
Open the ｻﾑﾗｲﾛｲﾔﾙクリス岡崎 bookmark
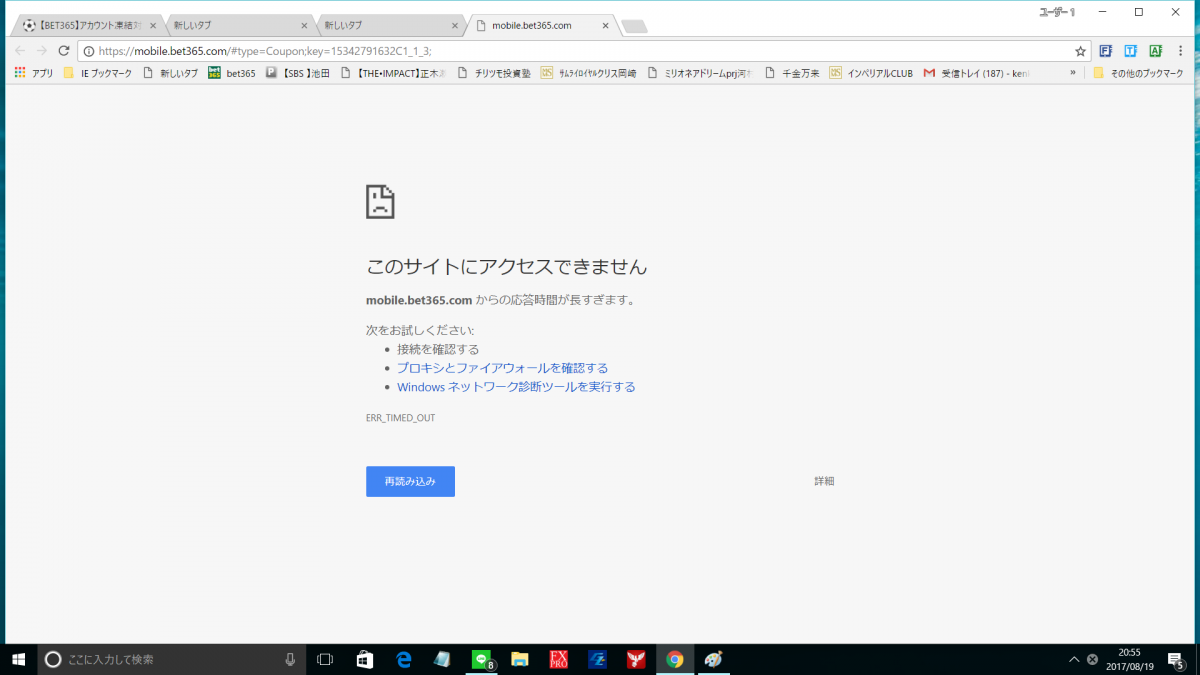(x=589, y=73)
